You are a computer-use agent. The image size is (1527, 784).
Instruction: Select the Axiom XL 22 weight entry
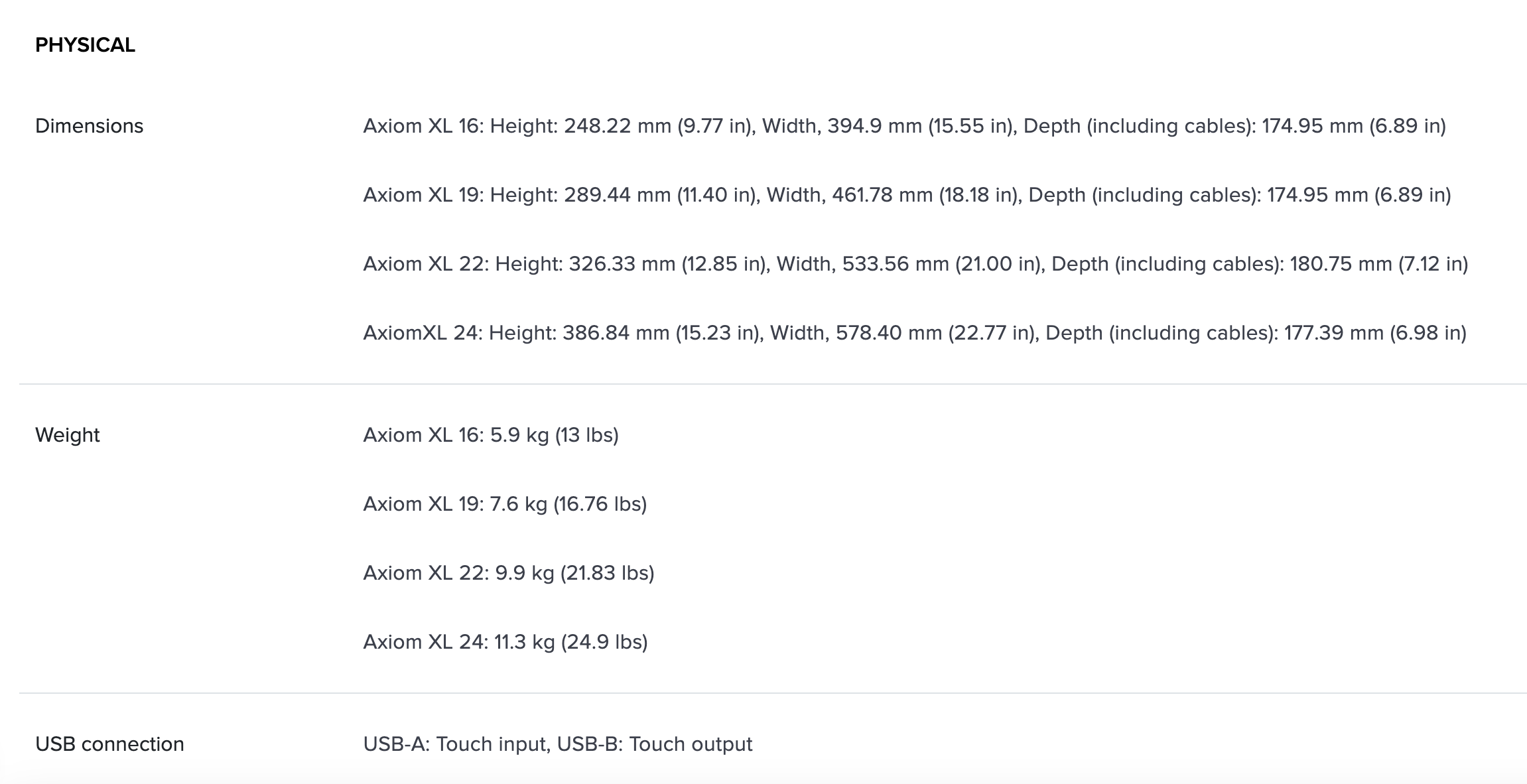pos(508,573)
